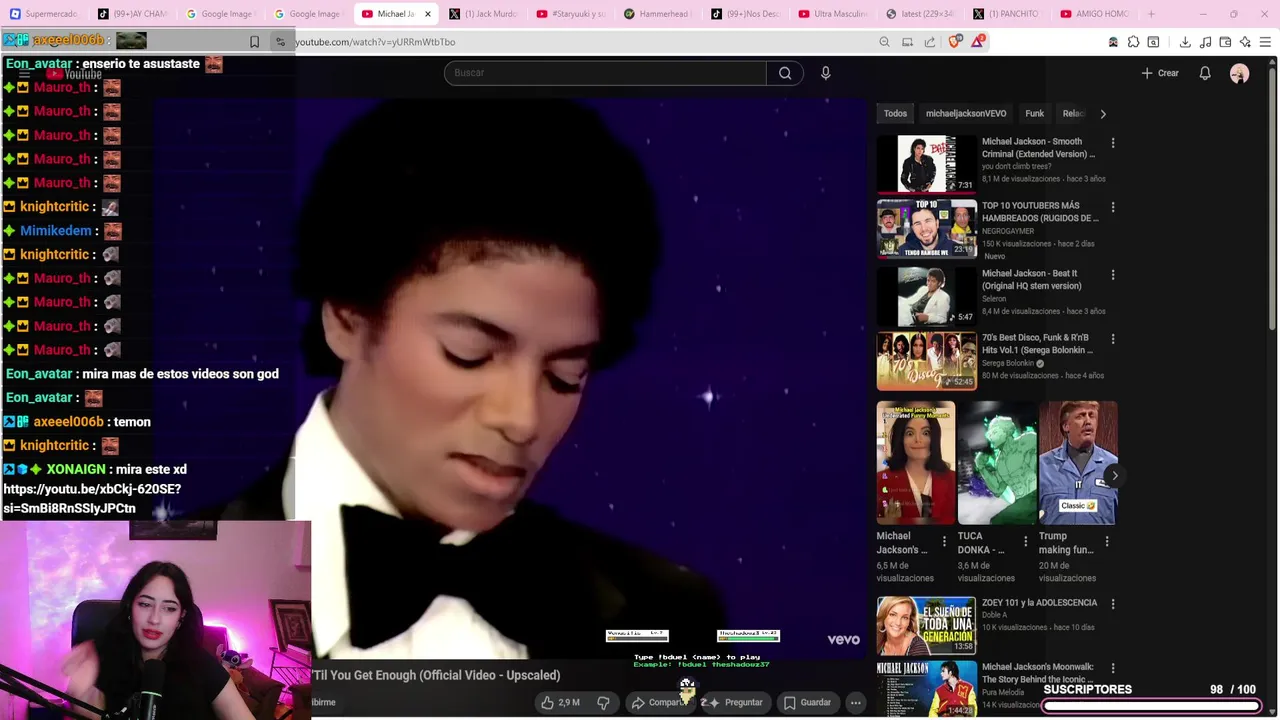Switch to the Hammerhead browser tab
Screen dimensions: 1280x720
(x=658, y=14)
